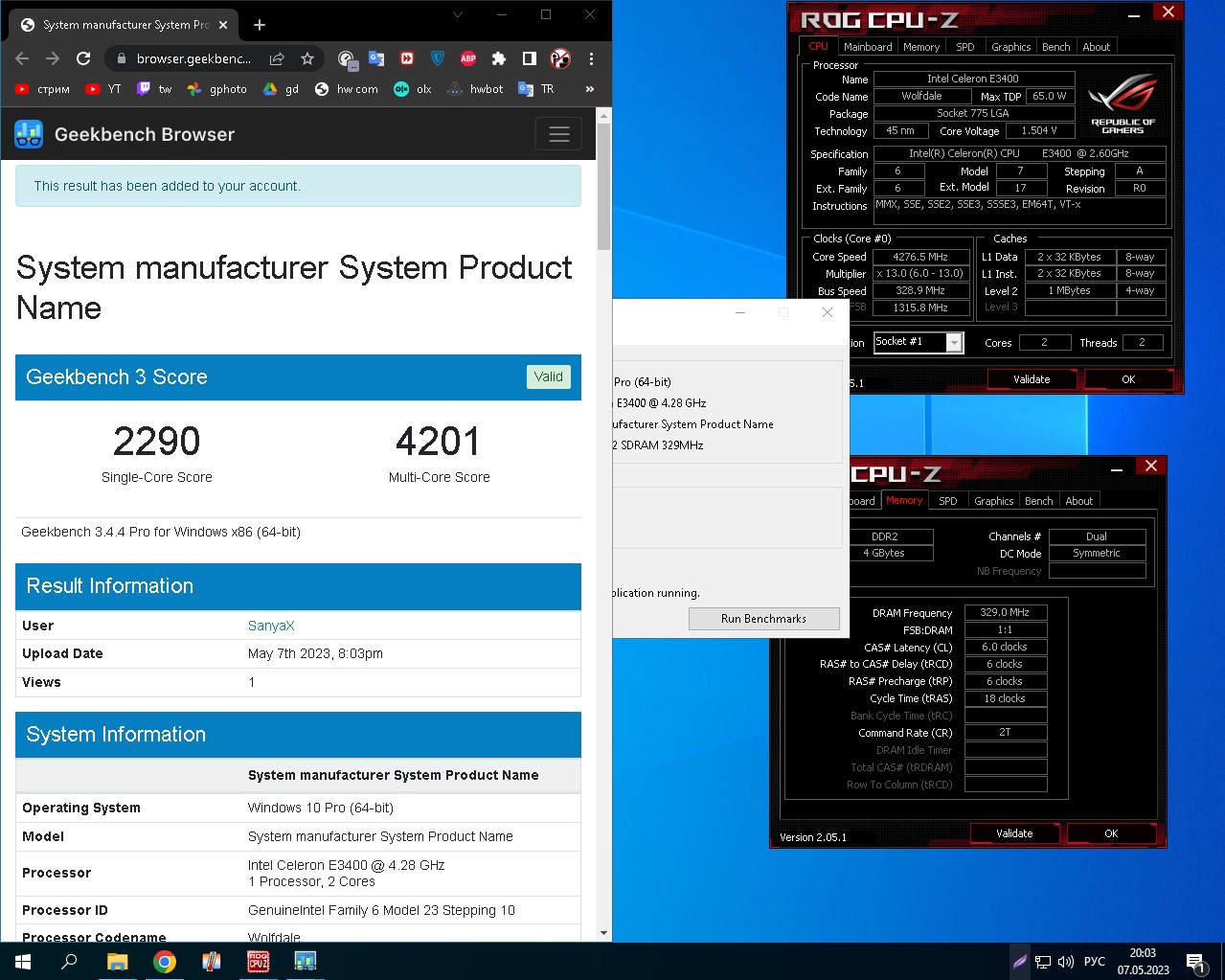The width and height of the screenshot is (1225, 980).
Task: Open the olx bookmark
Action: tap(413, 89)
